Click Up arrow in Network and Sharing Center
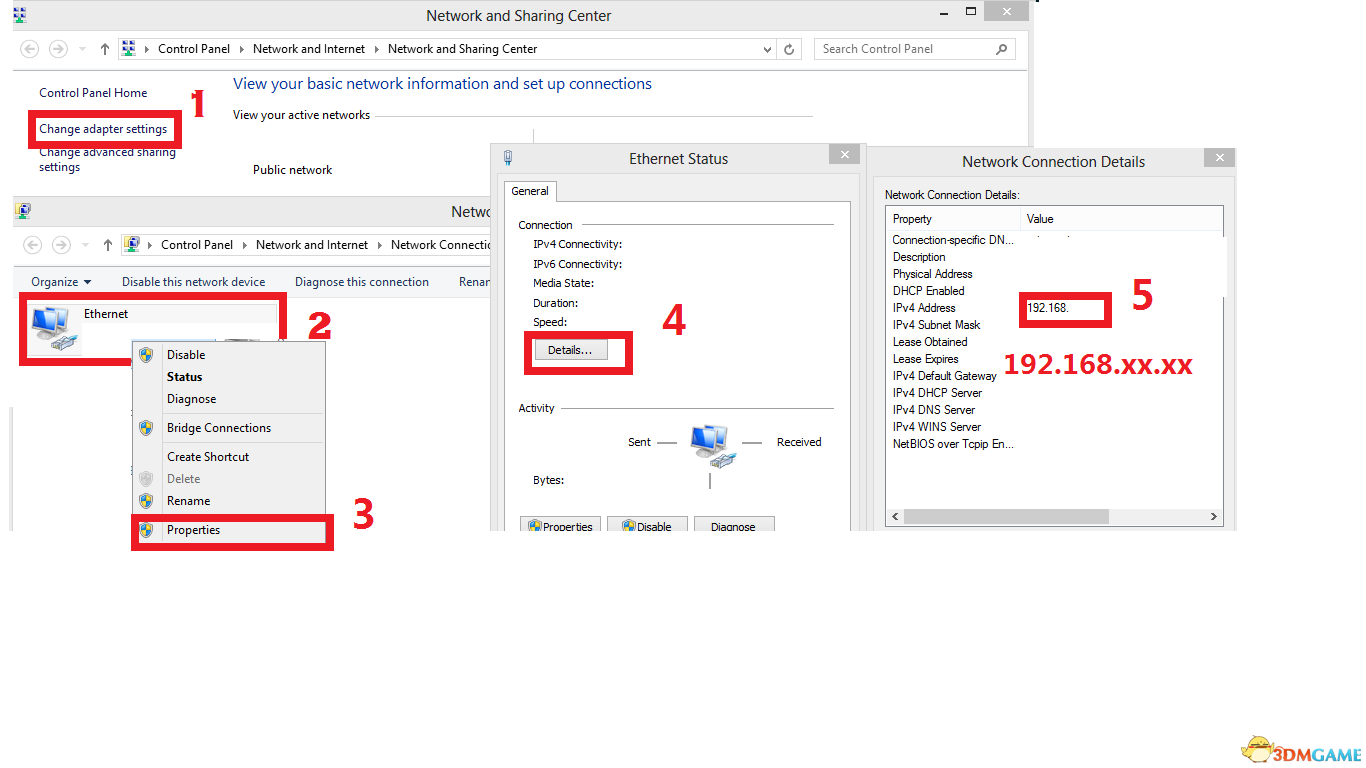Image resolution: width=1366 pixels, height=768 pixels. click(106, 49)
